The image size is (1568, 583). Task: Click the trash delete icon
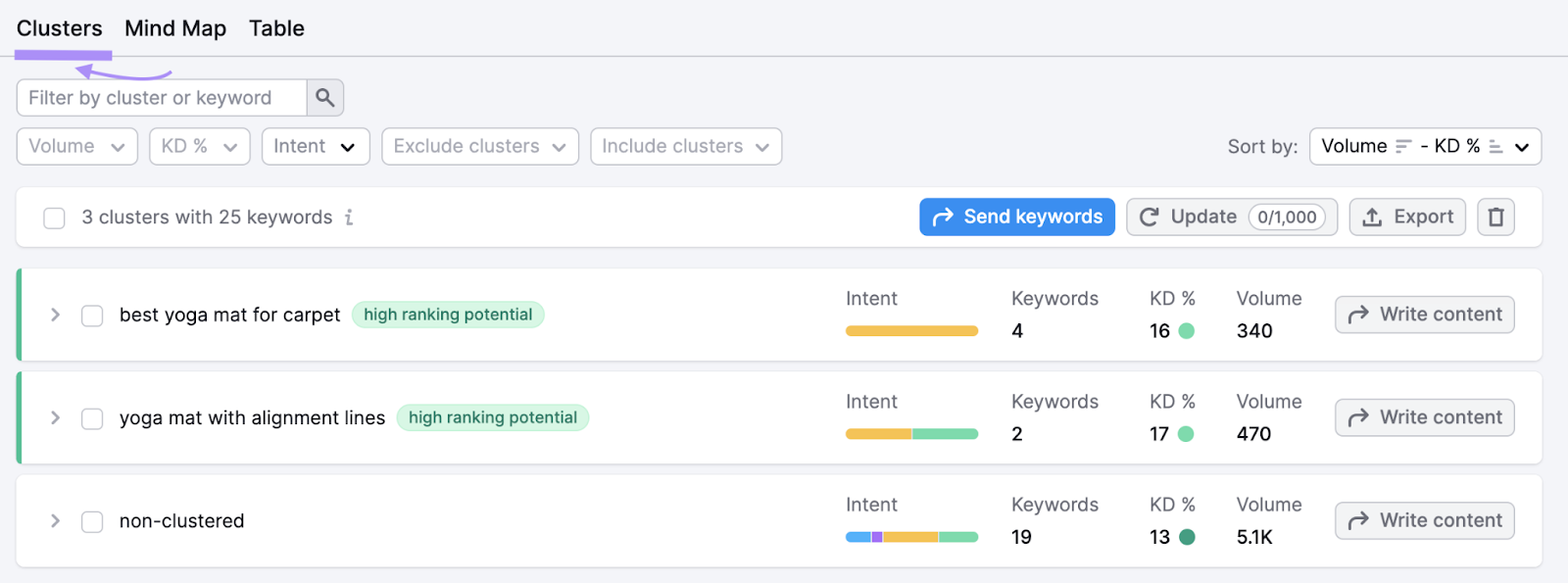[x=1495, y=217]
